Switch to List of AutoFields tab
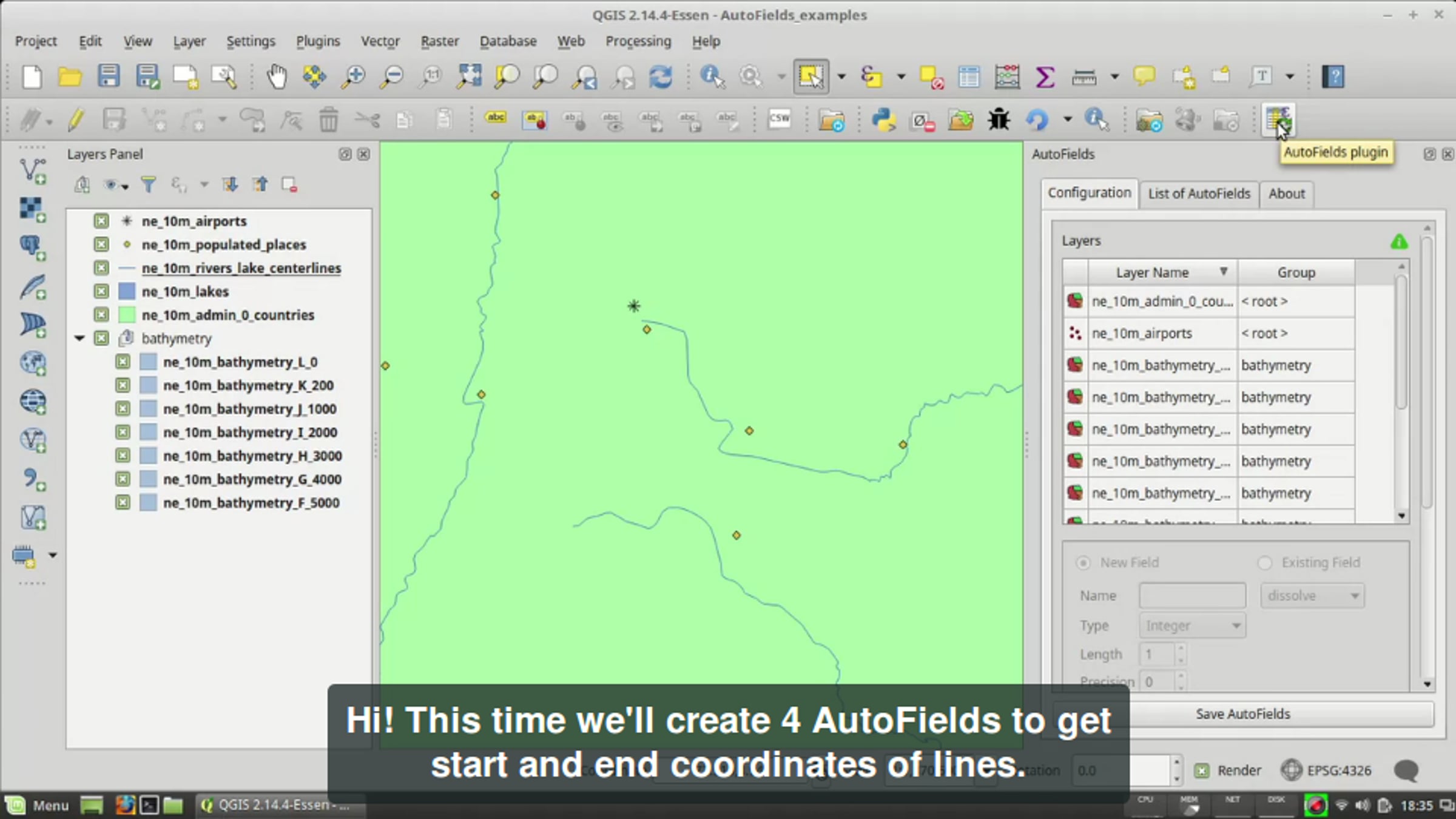Image resolution: width=1456 pixels, height=819 pixels. 1199,194
